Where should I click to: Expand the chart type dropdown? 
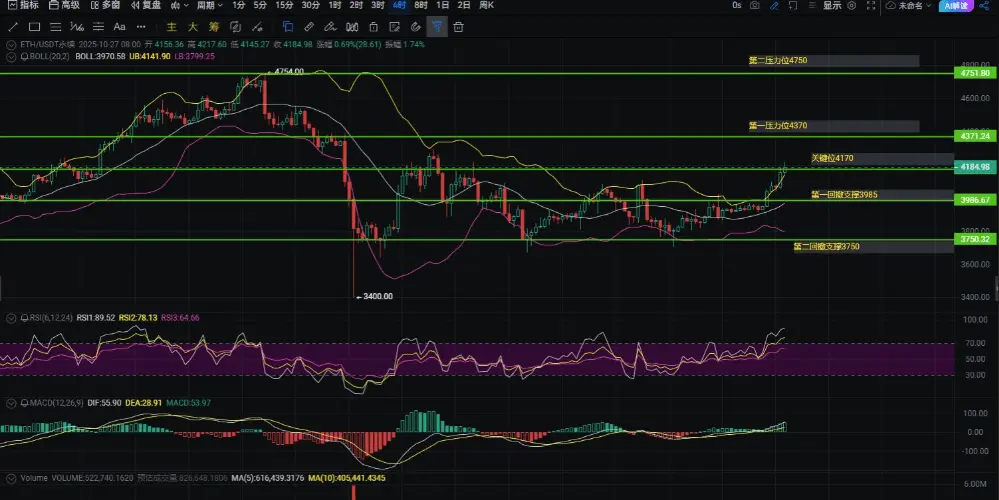[x=179, y=5]
